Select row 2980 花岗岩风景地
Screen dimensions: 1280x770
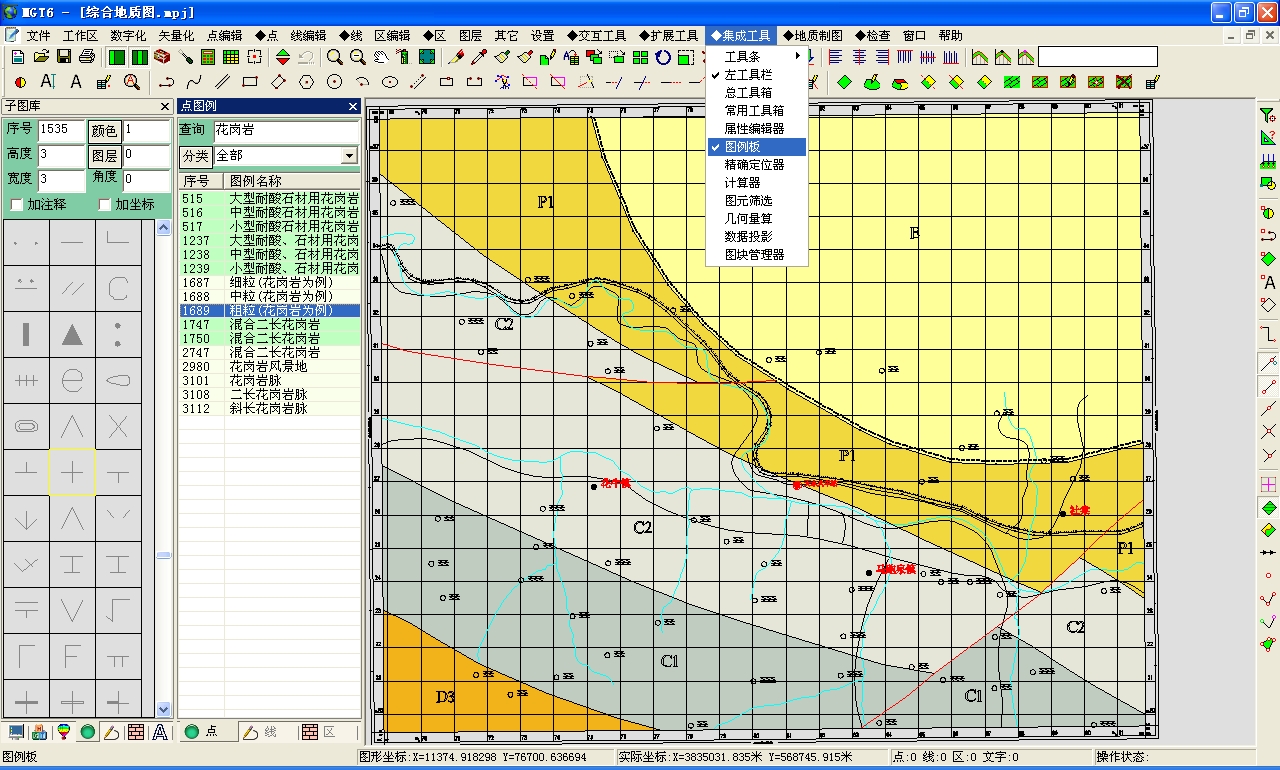coord(269,367)
